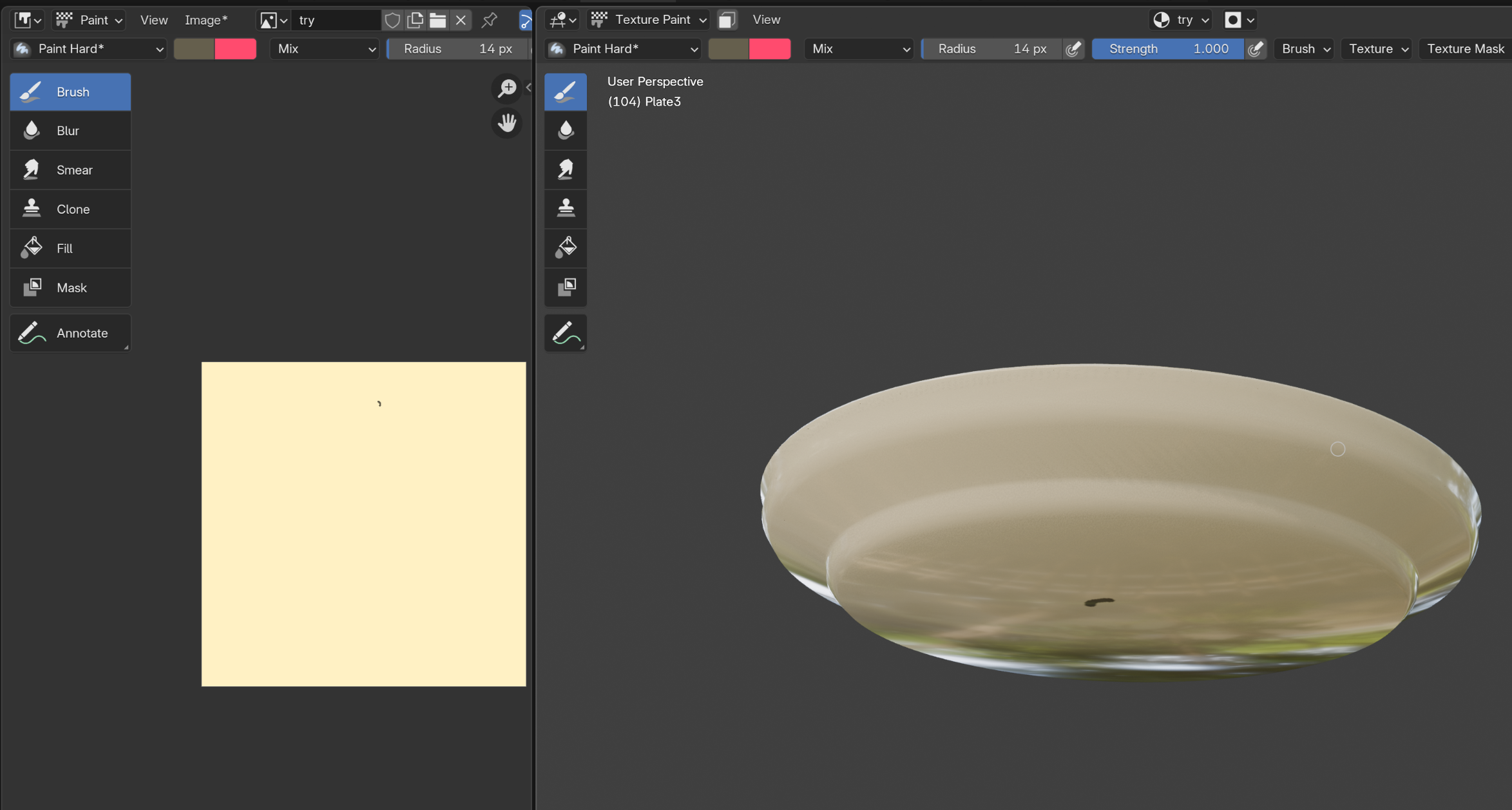Click the zoom magnifier icon in image editor

pyautogui.click(x=507, y=88)
